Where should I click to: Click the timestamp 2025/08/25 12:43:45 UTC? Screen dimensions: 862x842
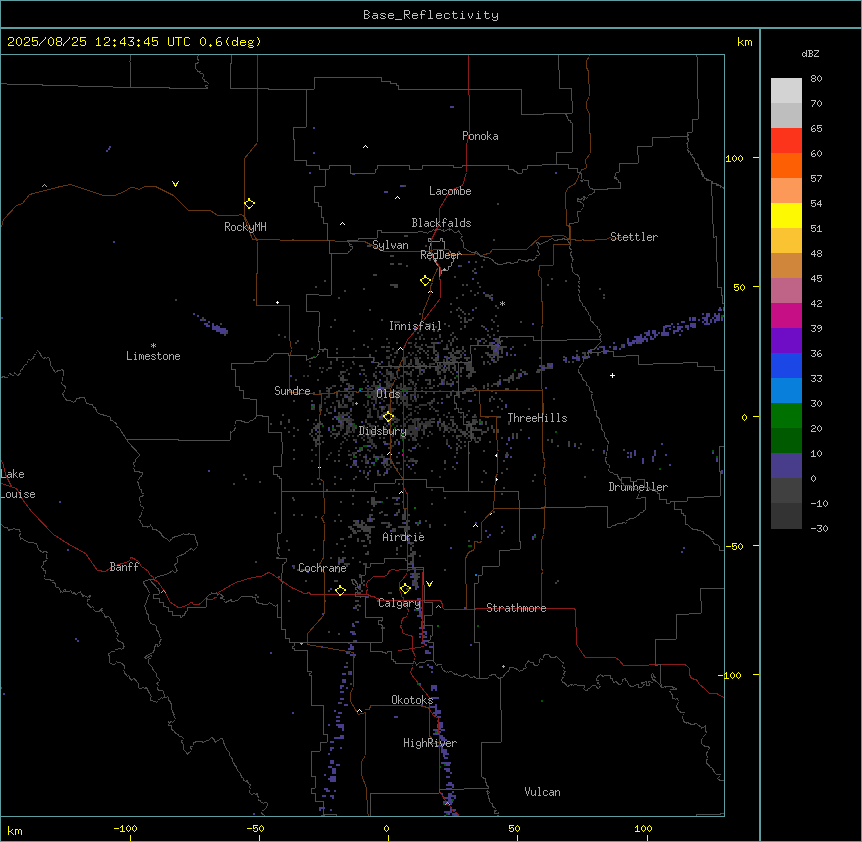pos(98,42)
